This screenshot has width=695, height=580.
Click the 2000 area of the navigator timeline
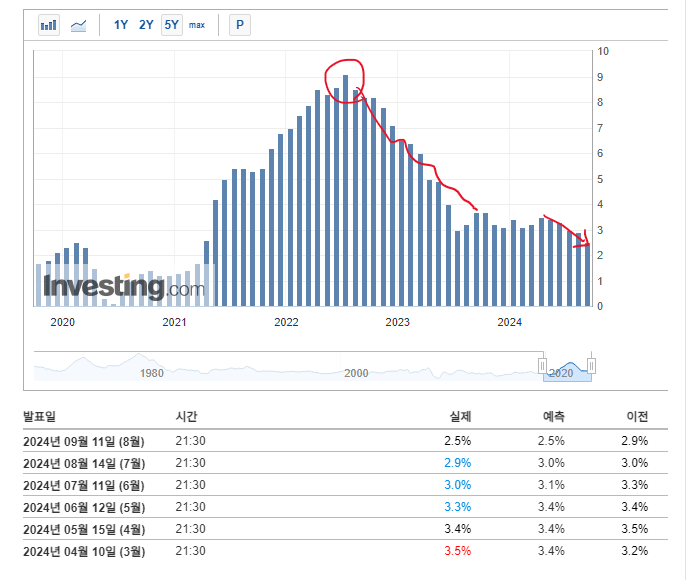click(356, 373)
